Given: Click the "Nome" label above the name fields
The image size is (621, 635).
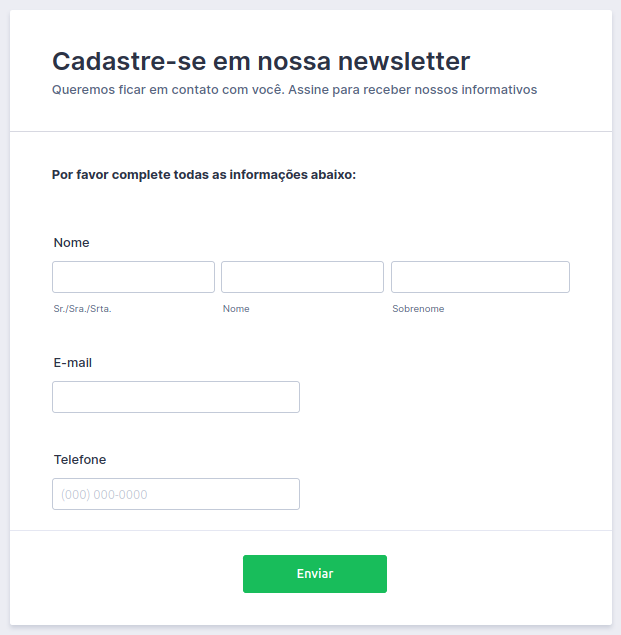Looking at the screenshot, I should (72, 243).
